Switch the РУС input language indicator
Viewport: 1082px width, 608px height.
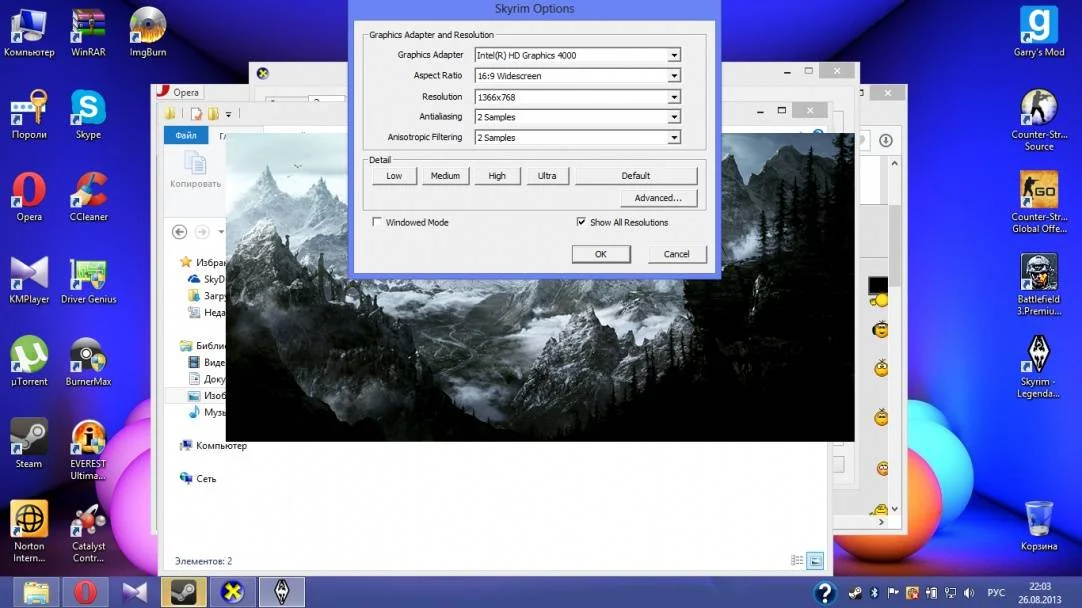point(996,593)
